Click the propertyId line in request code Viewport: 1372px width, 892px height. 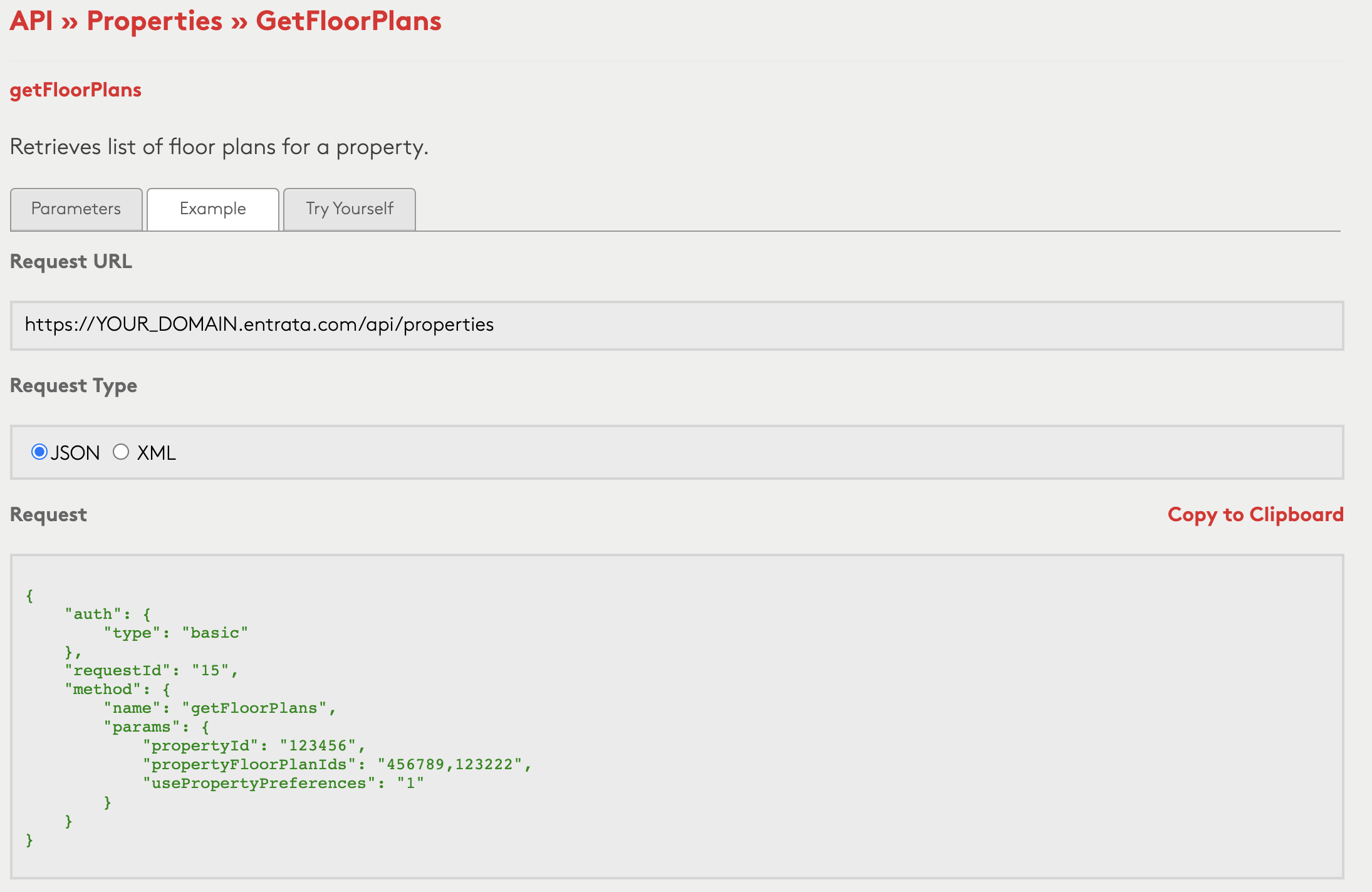[254, 745]
